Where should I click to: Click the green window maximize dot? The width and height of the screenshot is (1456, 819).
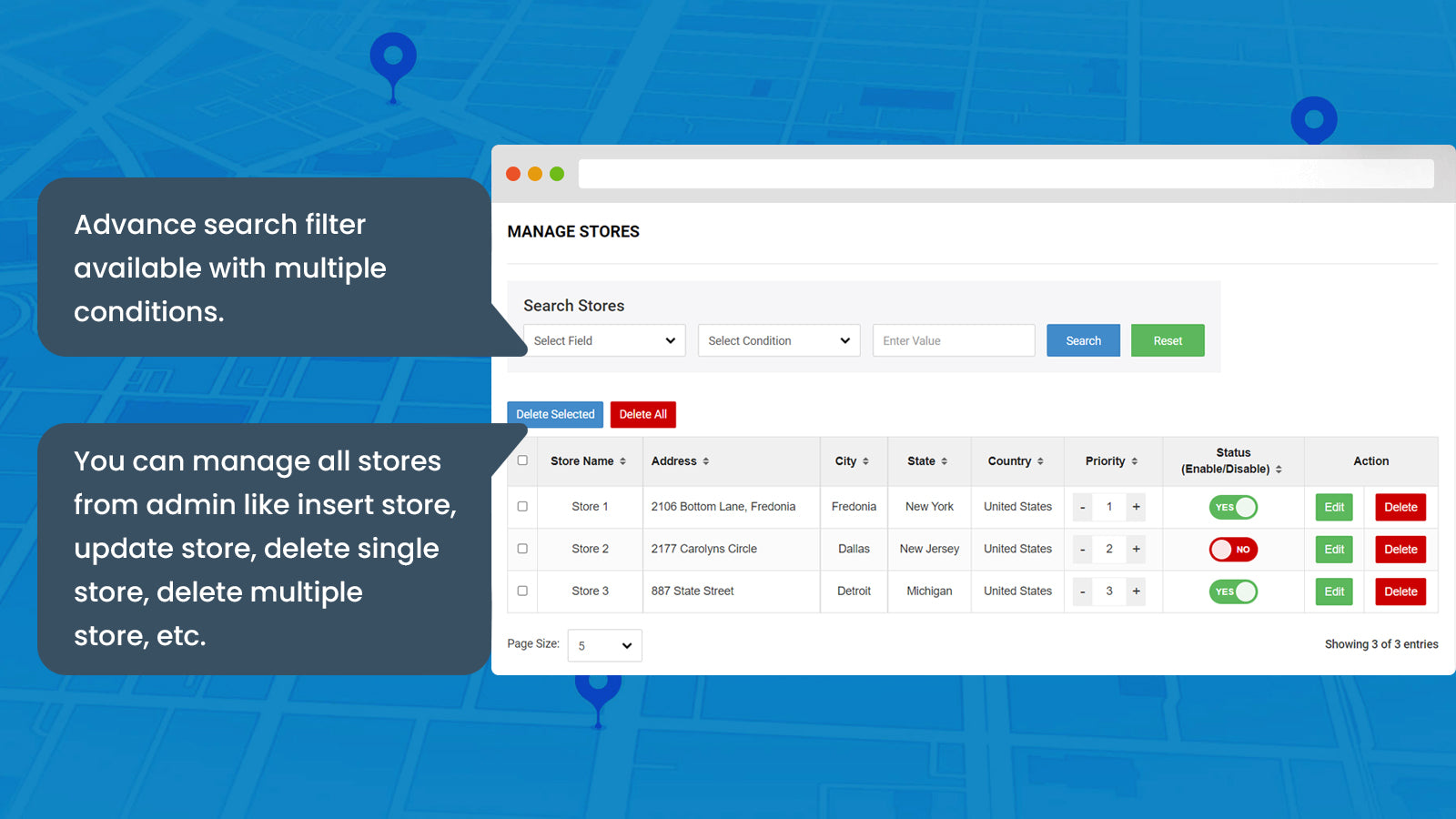tap(557, 174)
